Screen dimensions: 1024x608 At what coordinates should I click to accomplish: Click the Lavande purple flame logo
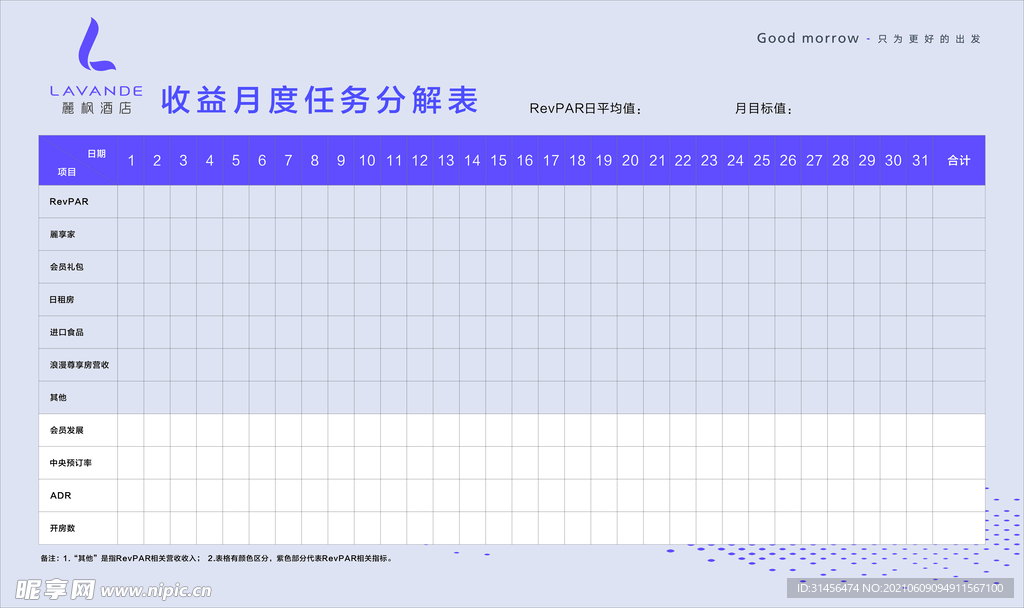[x=95, y=46]
